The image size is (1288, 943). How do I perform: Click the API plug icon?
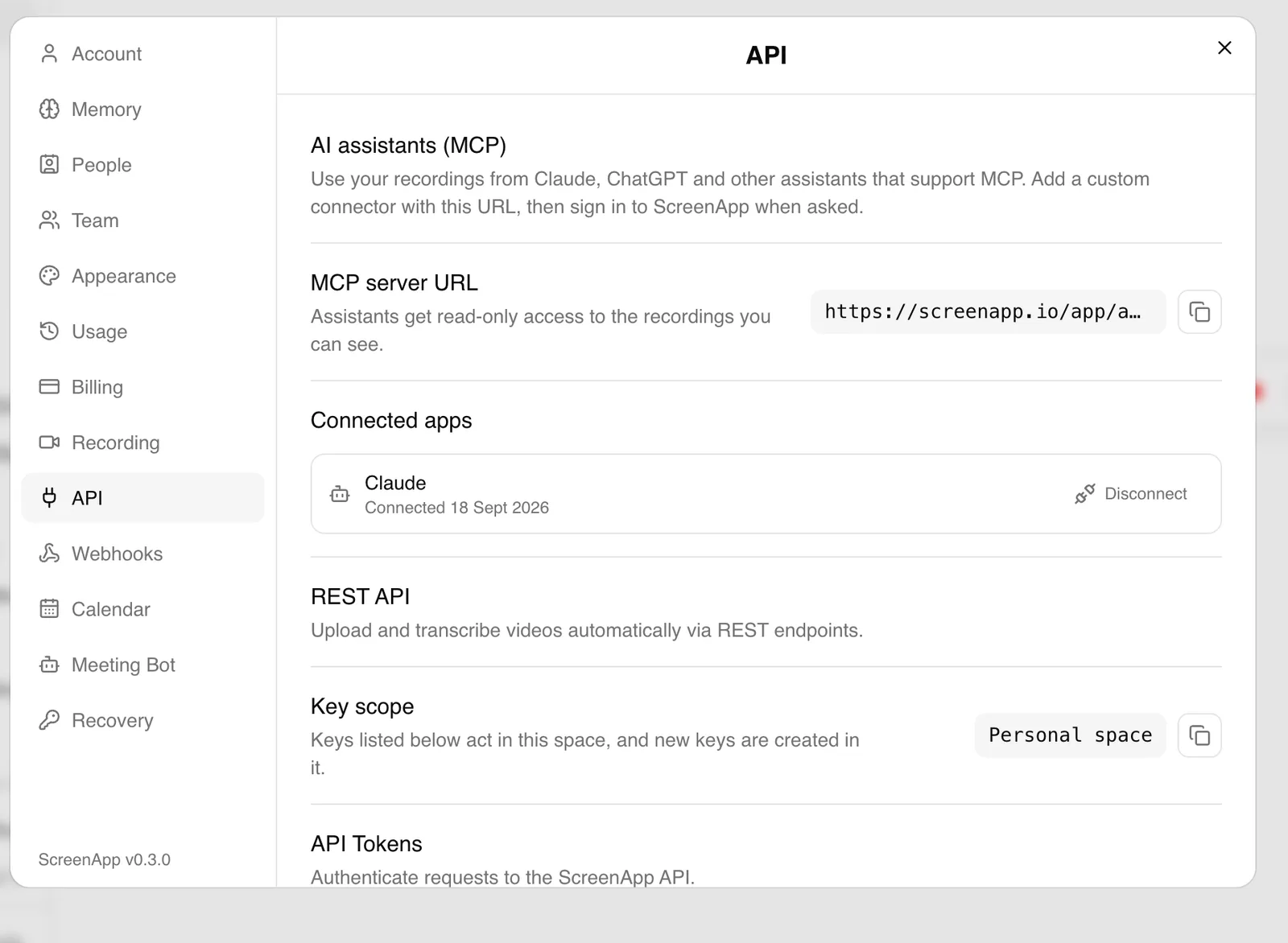coord(49,498)
